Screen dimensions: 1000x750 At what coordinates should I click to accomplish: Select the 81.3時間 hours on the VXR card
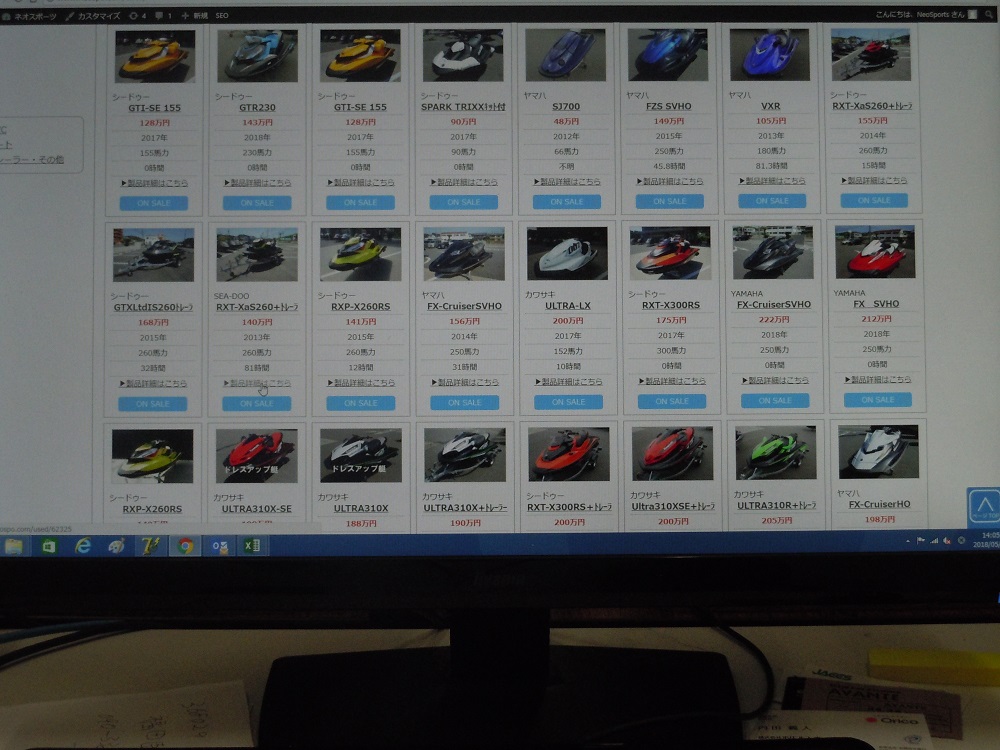click(x=771, y=166)
